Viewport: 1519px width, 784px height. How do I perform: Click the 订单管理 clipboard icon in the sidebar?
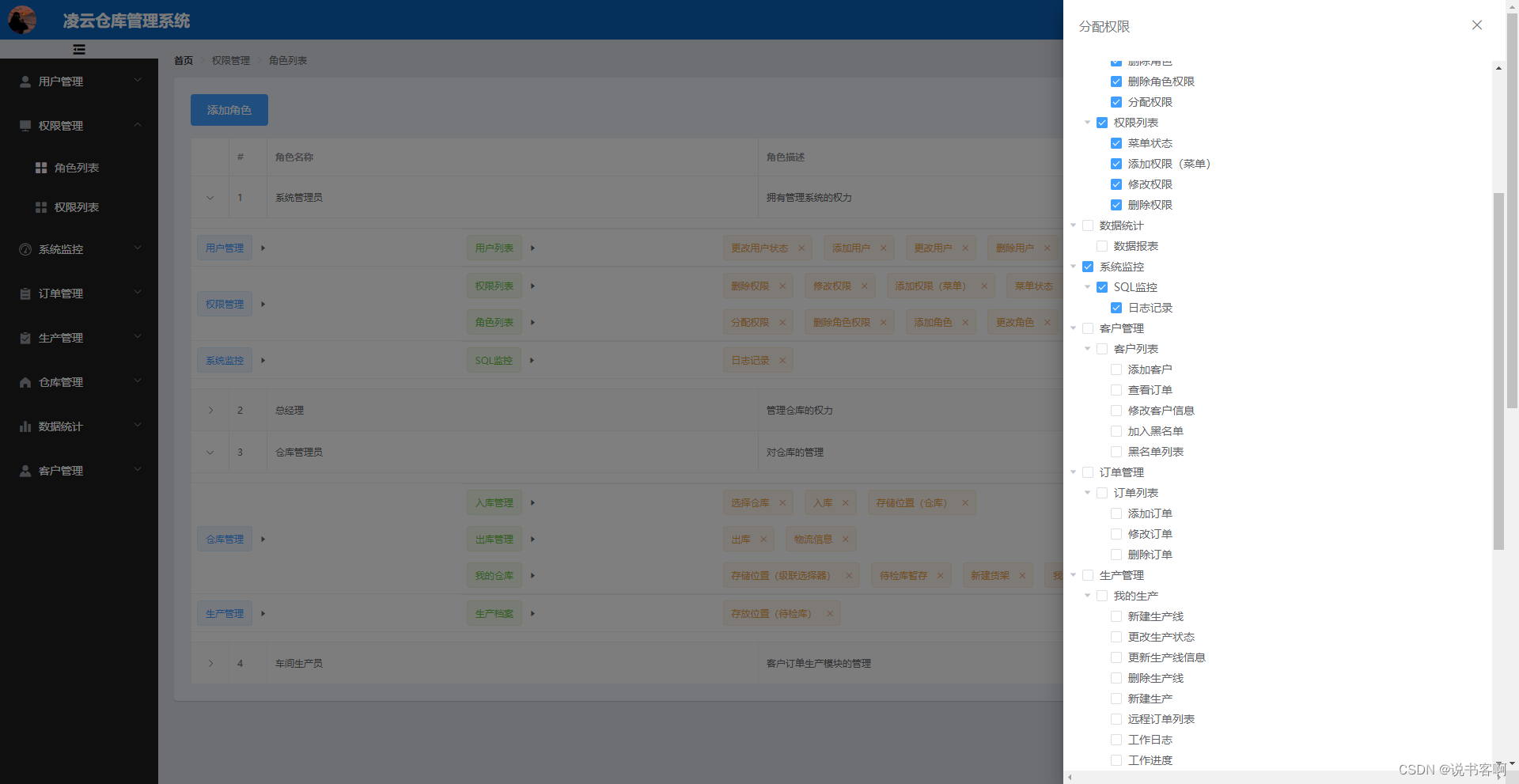pyautogui.click(x=25, y=294)
